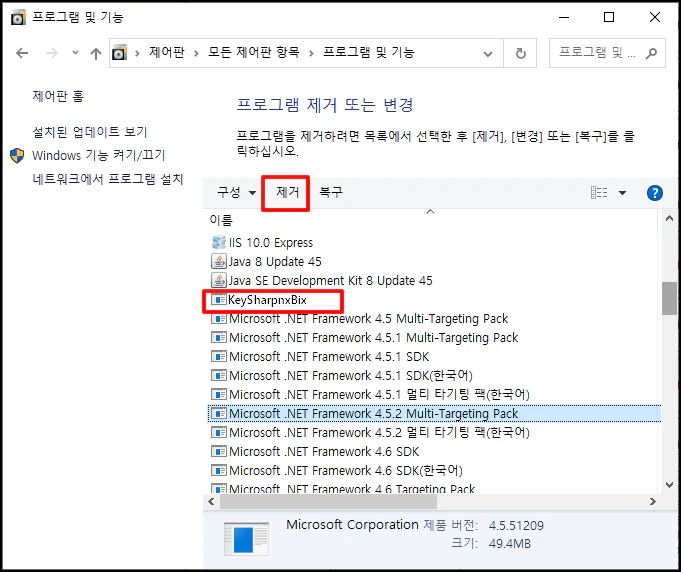Click the vertical scrollbar thumb

coord(669,298)
